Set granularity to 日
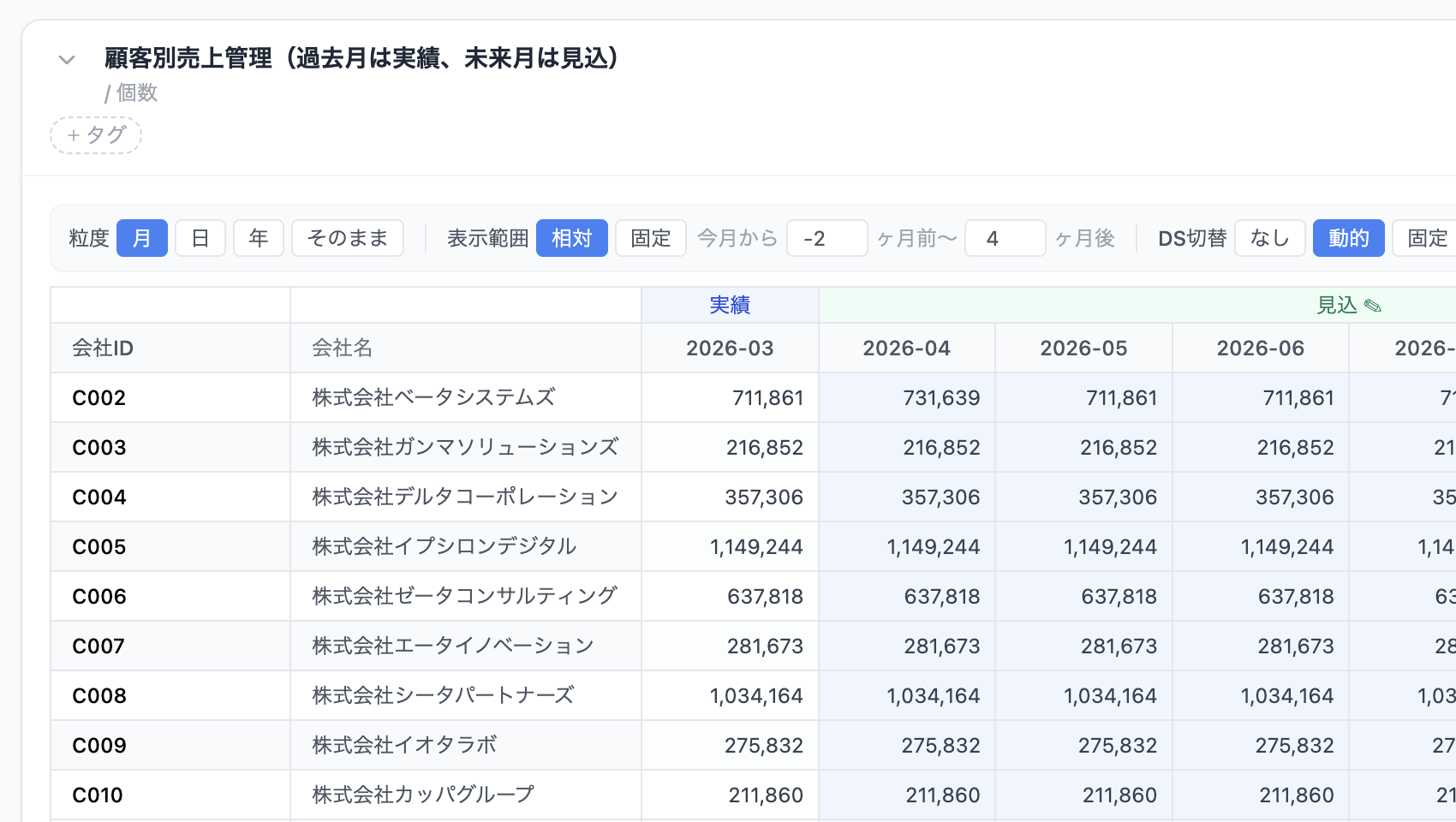Image resolution: width=1456 pixels, height=822 pixels. 200,238
